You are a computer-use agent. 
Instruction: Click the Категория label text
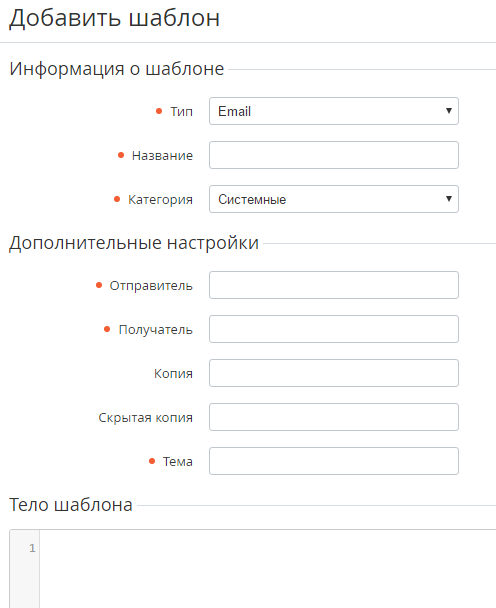click(160, 200)
